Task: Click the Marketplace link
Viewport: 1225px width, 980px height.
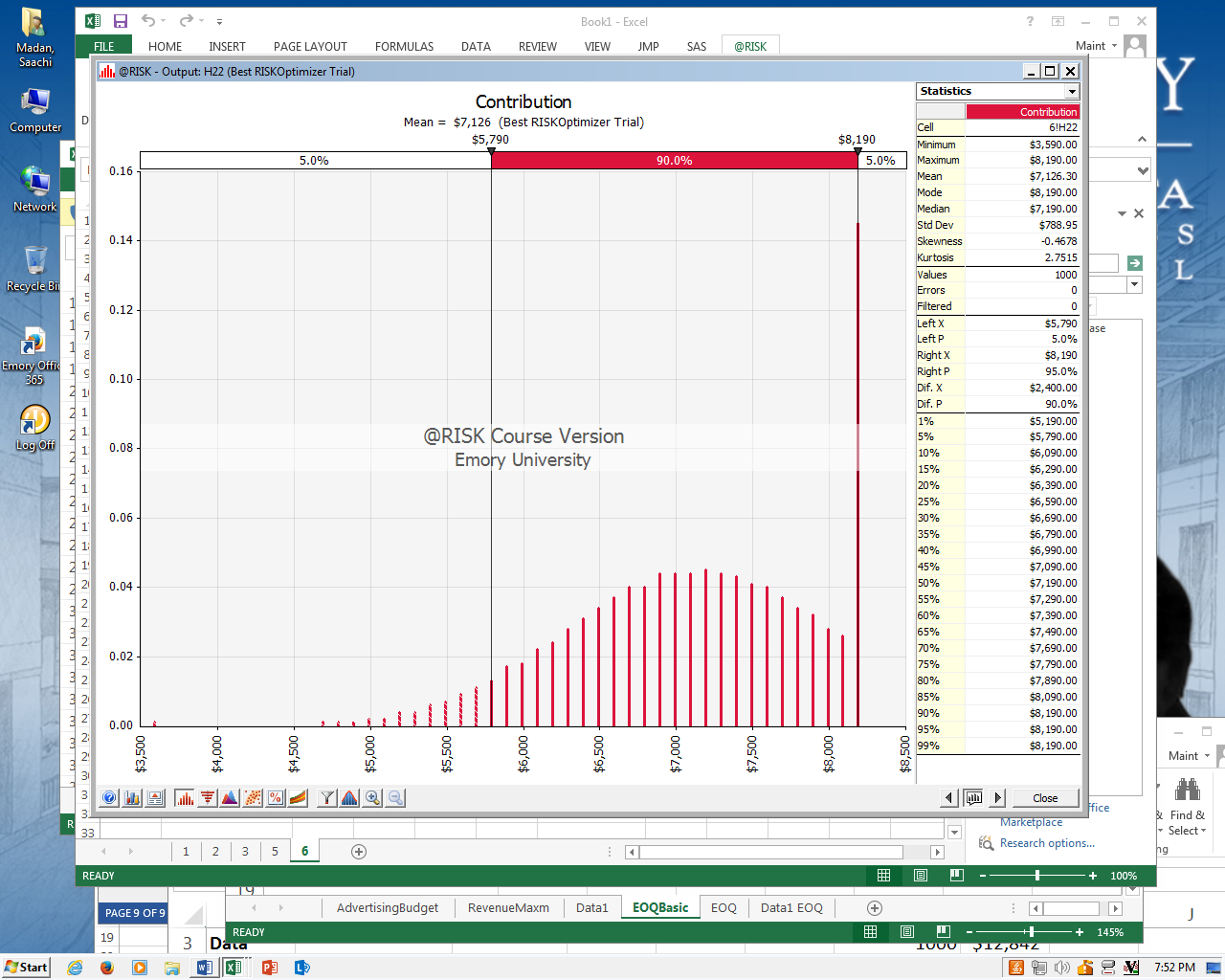Action: click(1031, 822)
